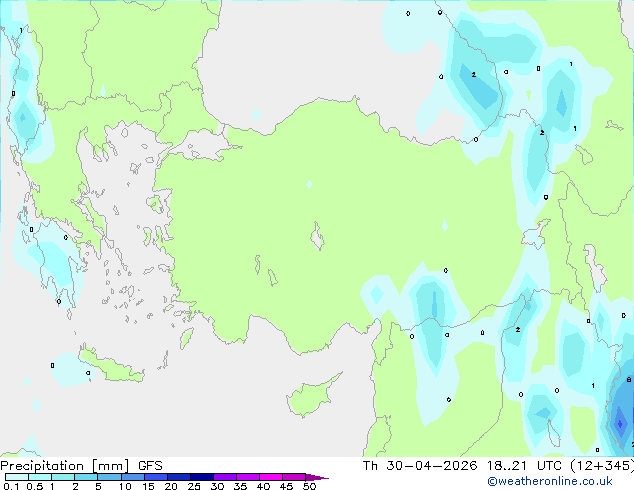Click Crete island on the map
The image size is (634, 490).
(111, 365)
